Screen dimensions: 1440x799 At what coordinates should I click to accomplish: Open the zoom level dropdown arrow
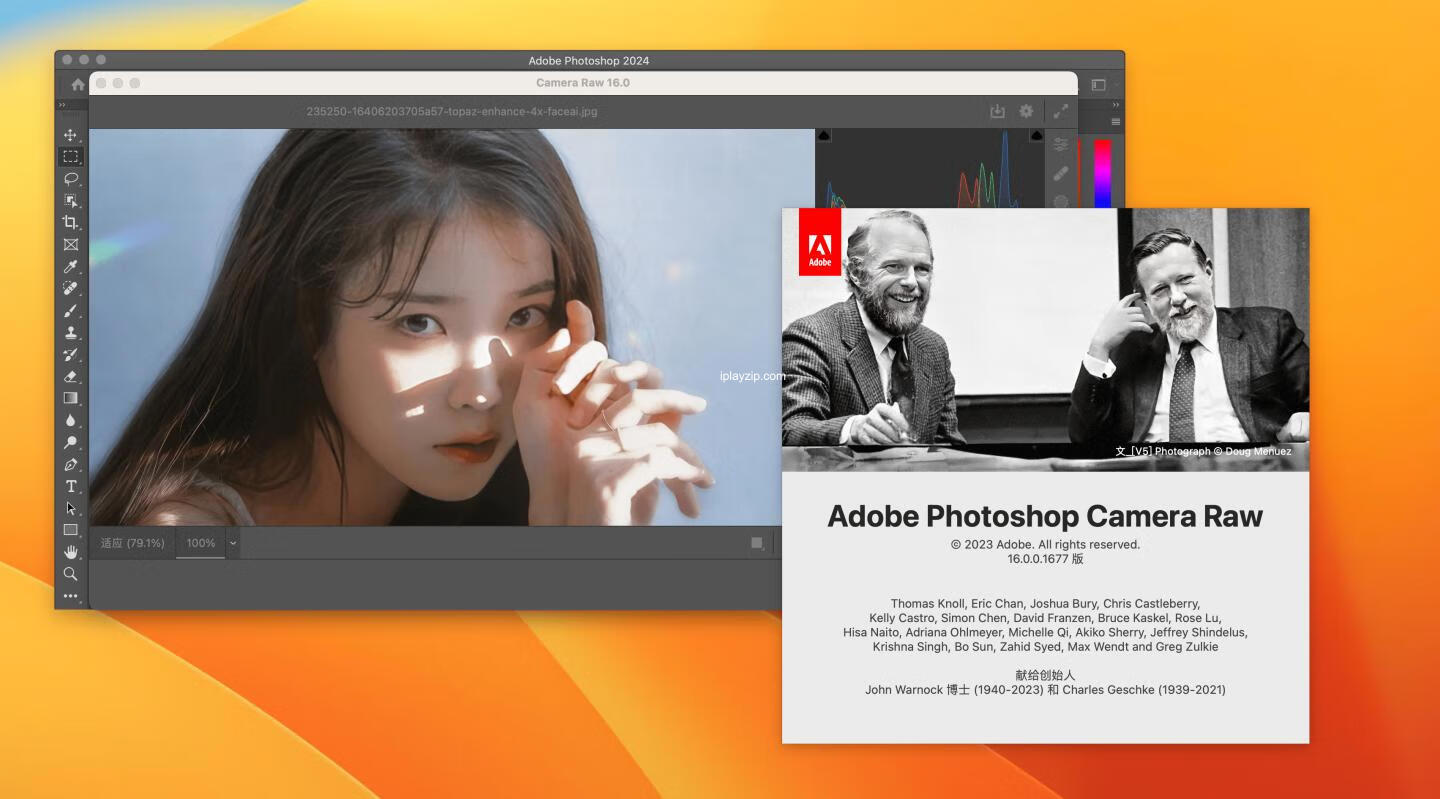233,543
